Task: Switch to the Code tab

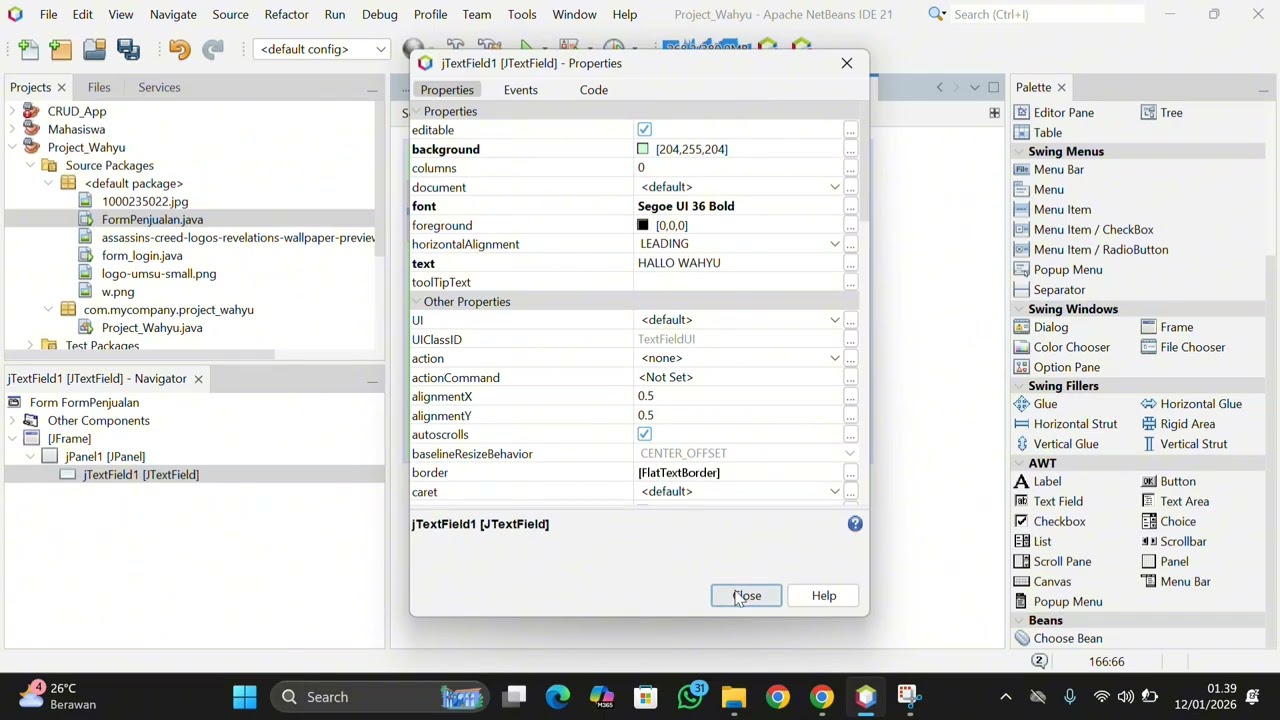Action: point(594,90)
